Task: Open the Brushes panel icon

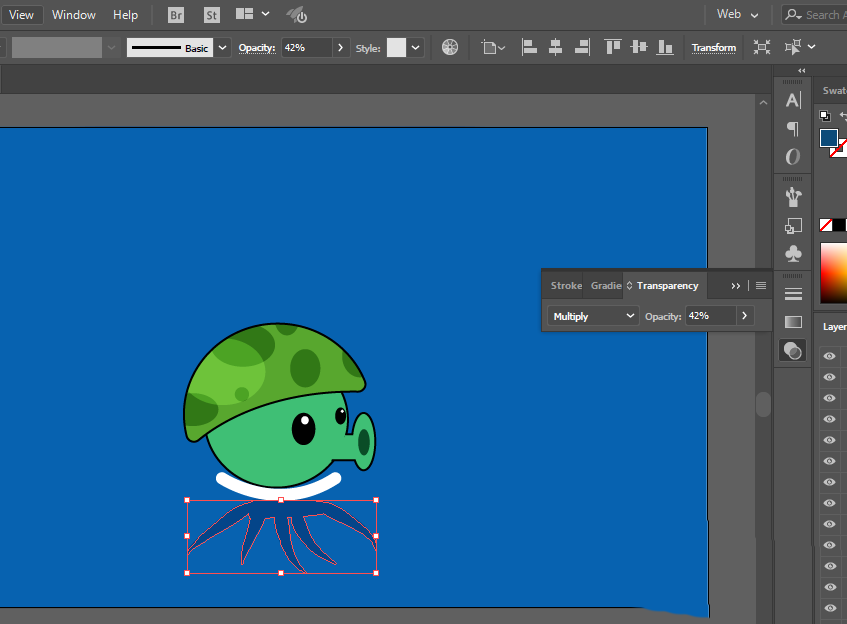Action: [x=793, y=197]
